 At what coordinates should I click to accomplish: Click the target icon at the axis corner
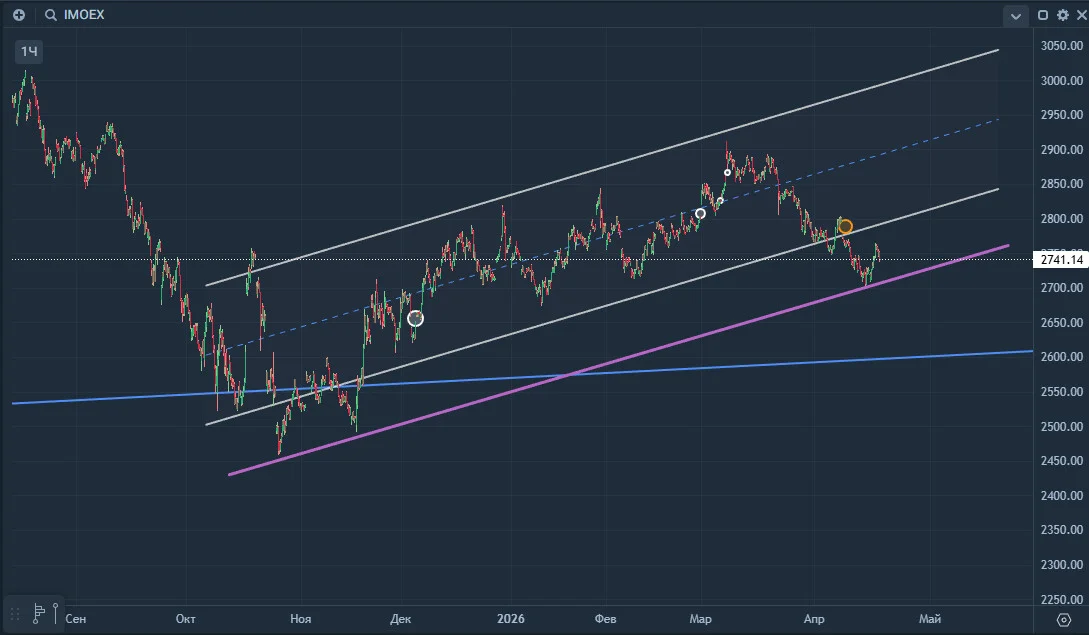(1063, 619)
